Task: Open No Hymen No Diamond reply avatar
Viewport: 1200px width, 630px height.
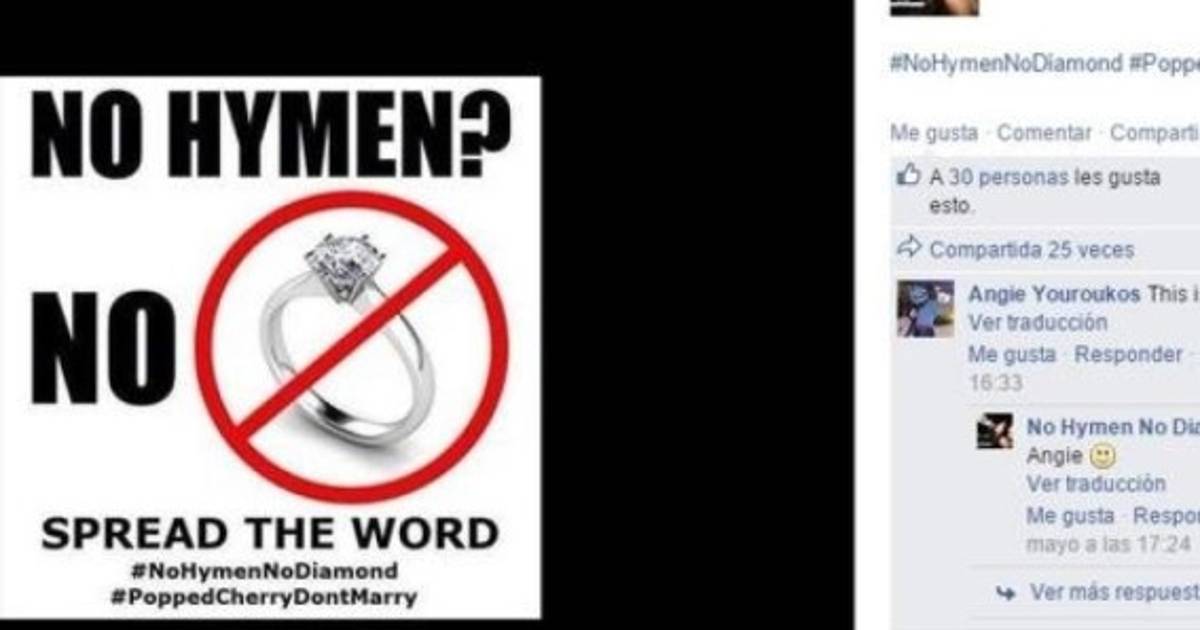Action: click(995, 431)
